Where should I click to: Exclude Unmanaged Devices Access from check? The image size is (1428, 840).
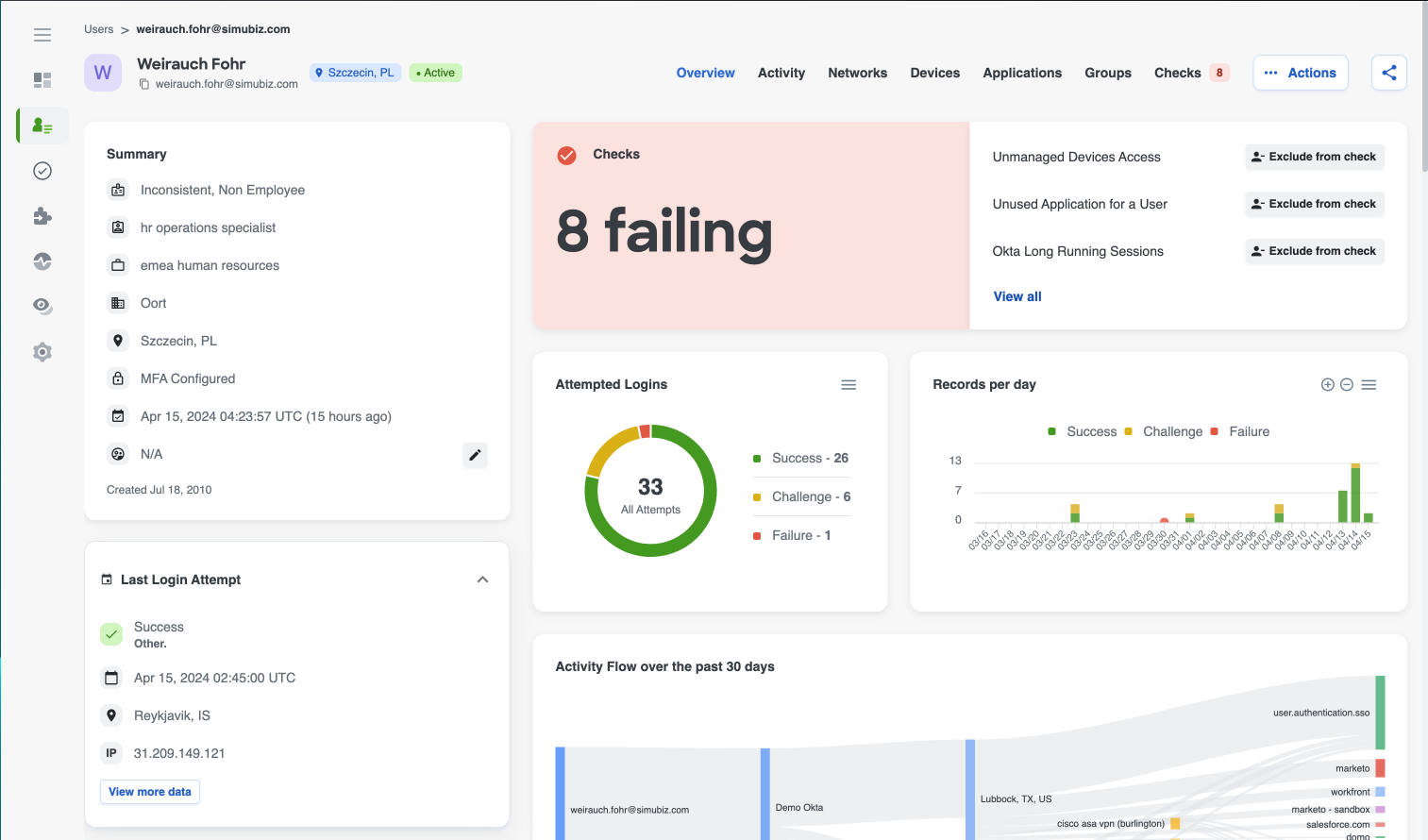(1314, 157)
